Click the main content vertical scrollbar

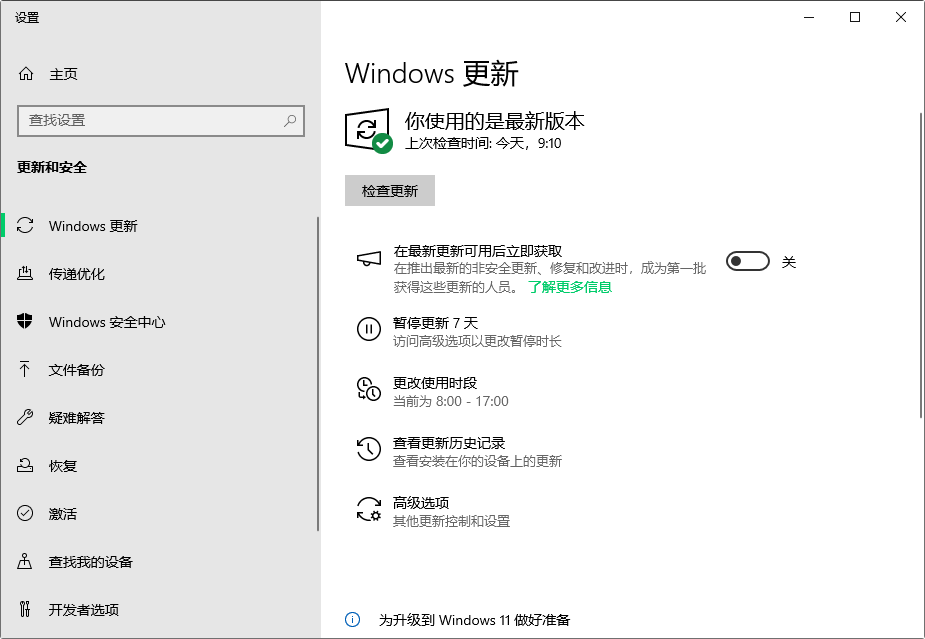tap(921, 266)
